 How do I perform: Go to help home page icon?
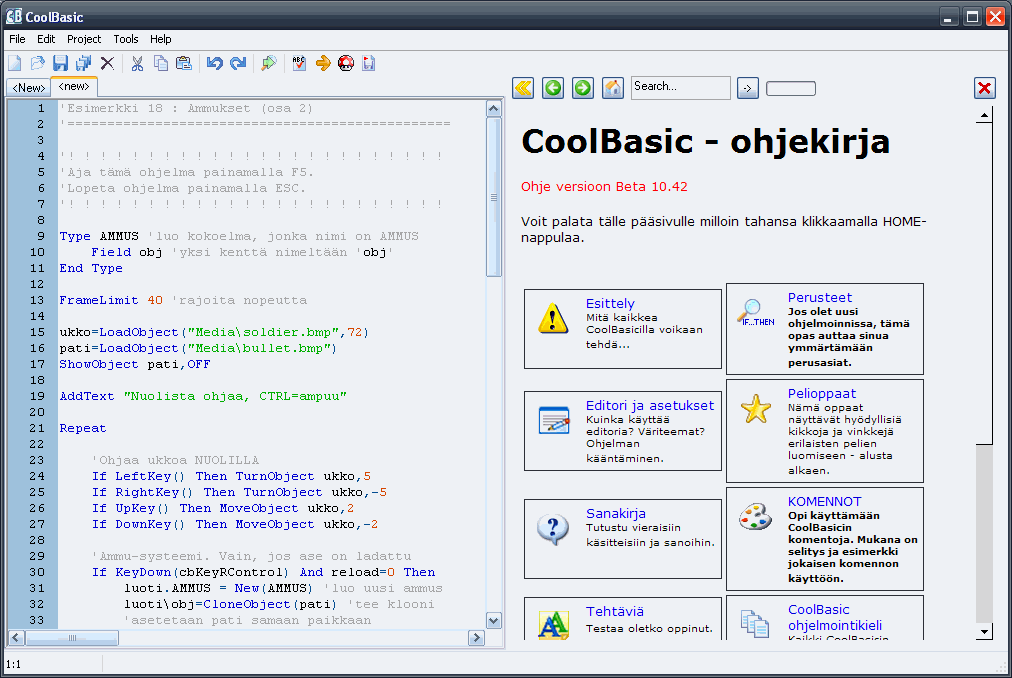tap(612, 88)
